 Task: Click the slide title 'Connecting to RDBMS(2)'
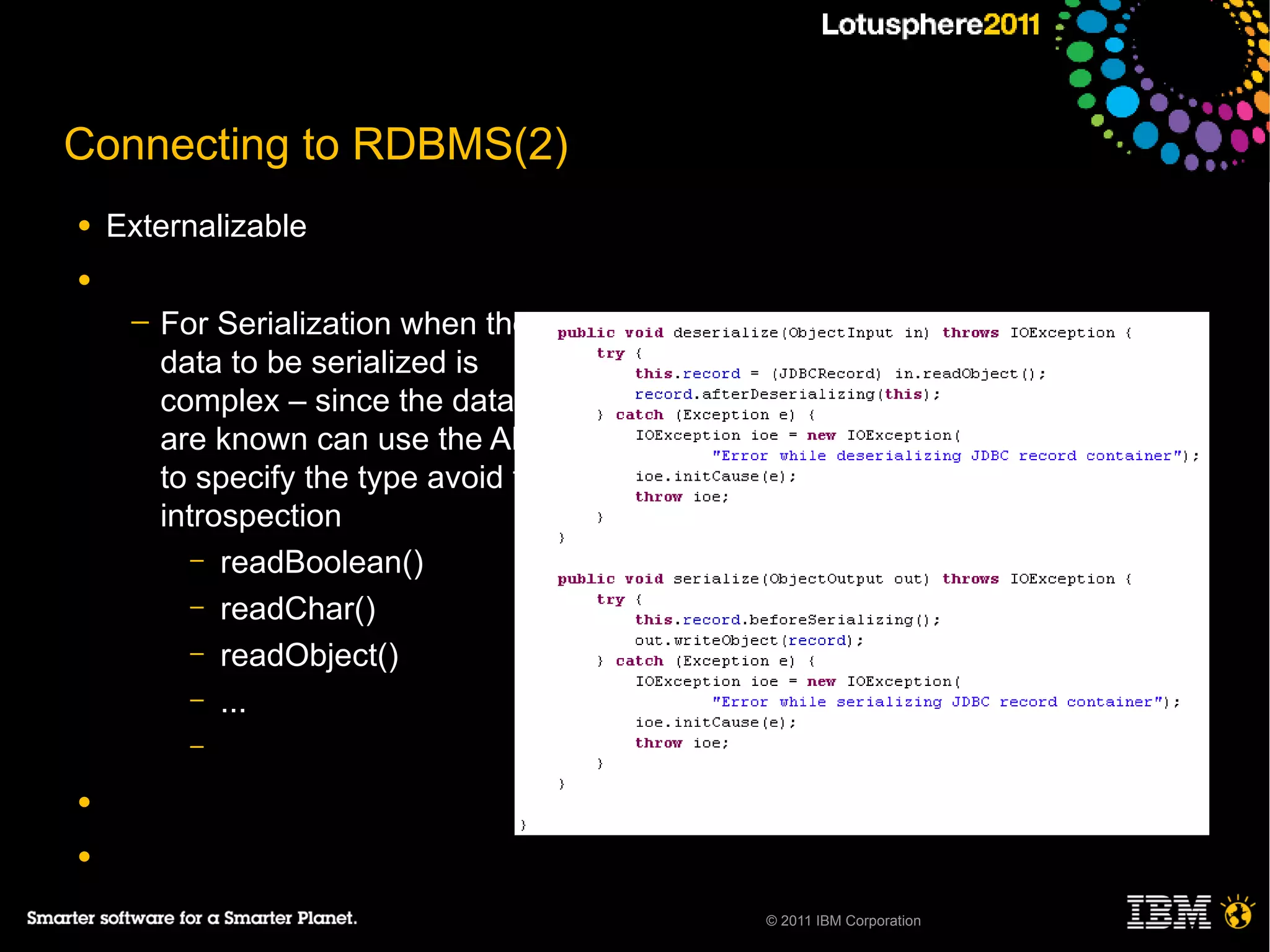click(x=316, y=146)
